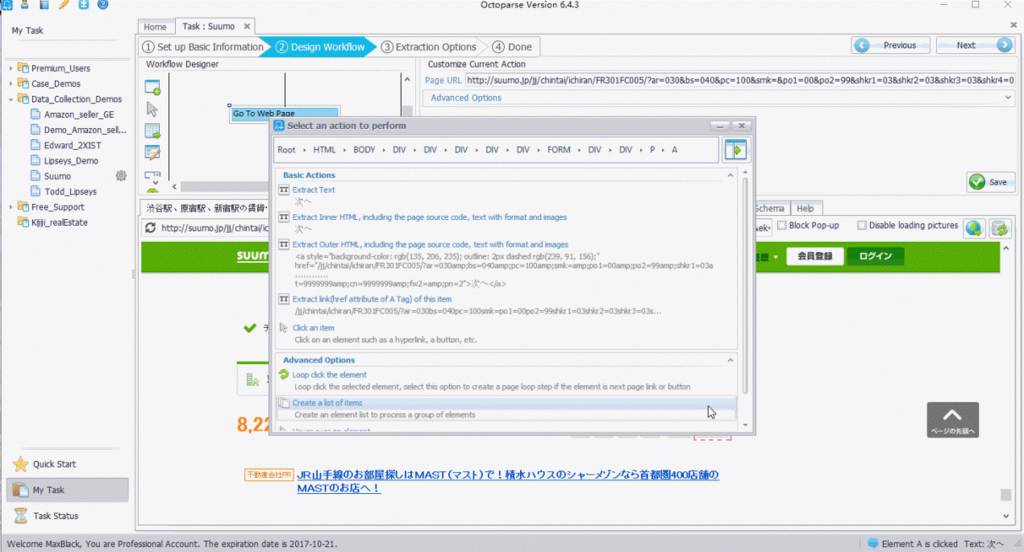Save the current action
The height and width of the screenshot is (552, 1024).
pos(990,182)
